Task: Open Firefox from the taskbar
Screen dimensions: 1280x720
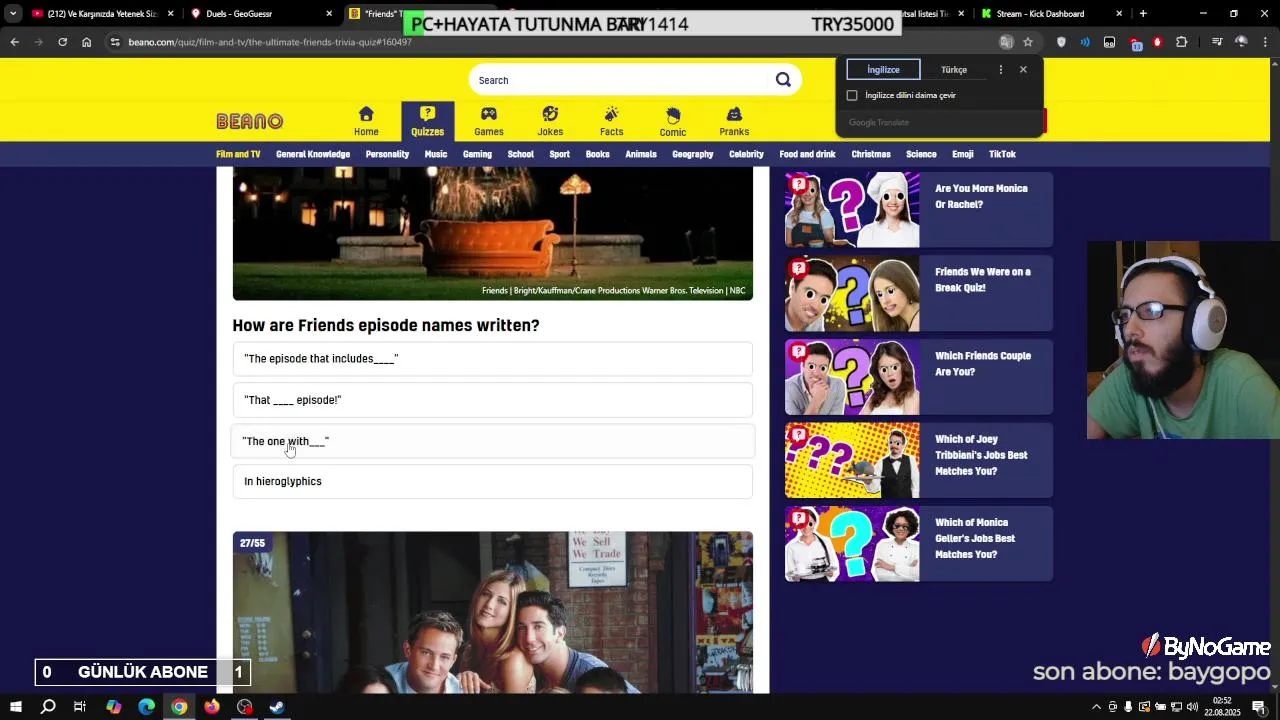Action: tap(212, 707)
